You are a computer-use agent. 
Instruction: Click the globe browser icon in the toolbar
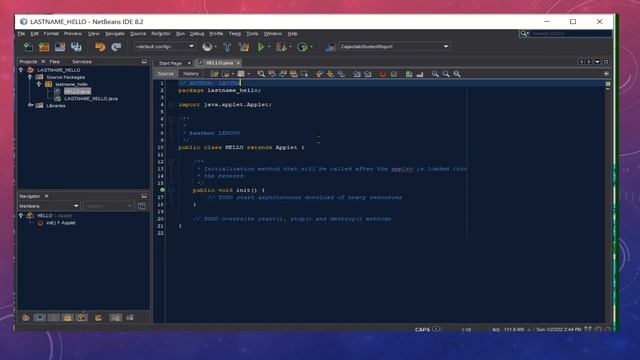tap(207, 47)
